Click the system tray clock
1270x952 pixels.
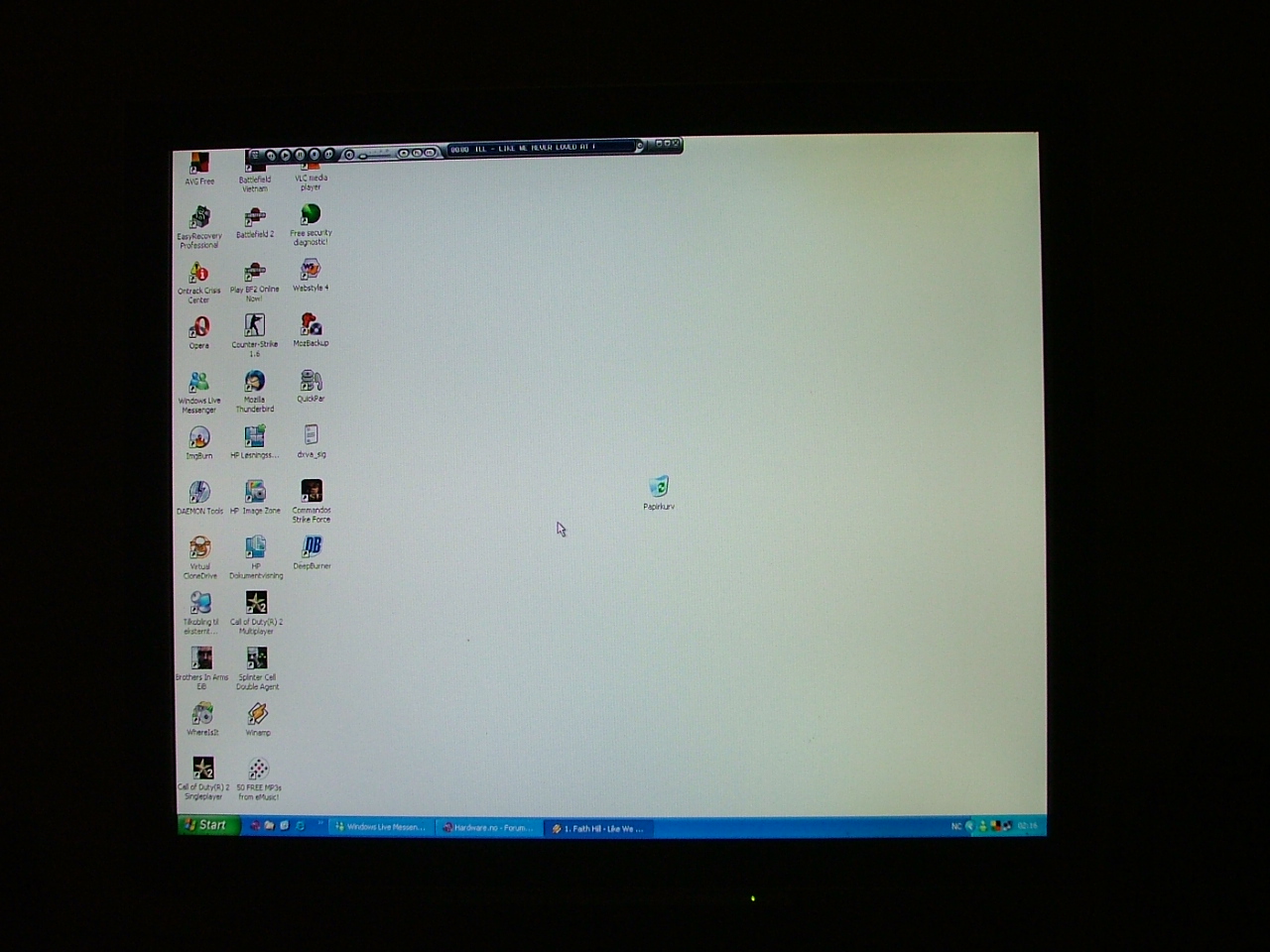coord(1027,825)
